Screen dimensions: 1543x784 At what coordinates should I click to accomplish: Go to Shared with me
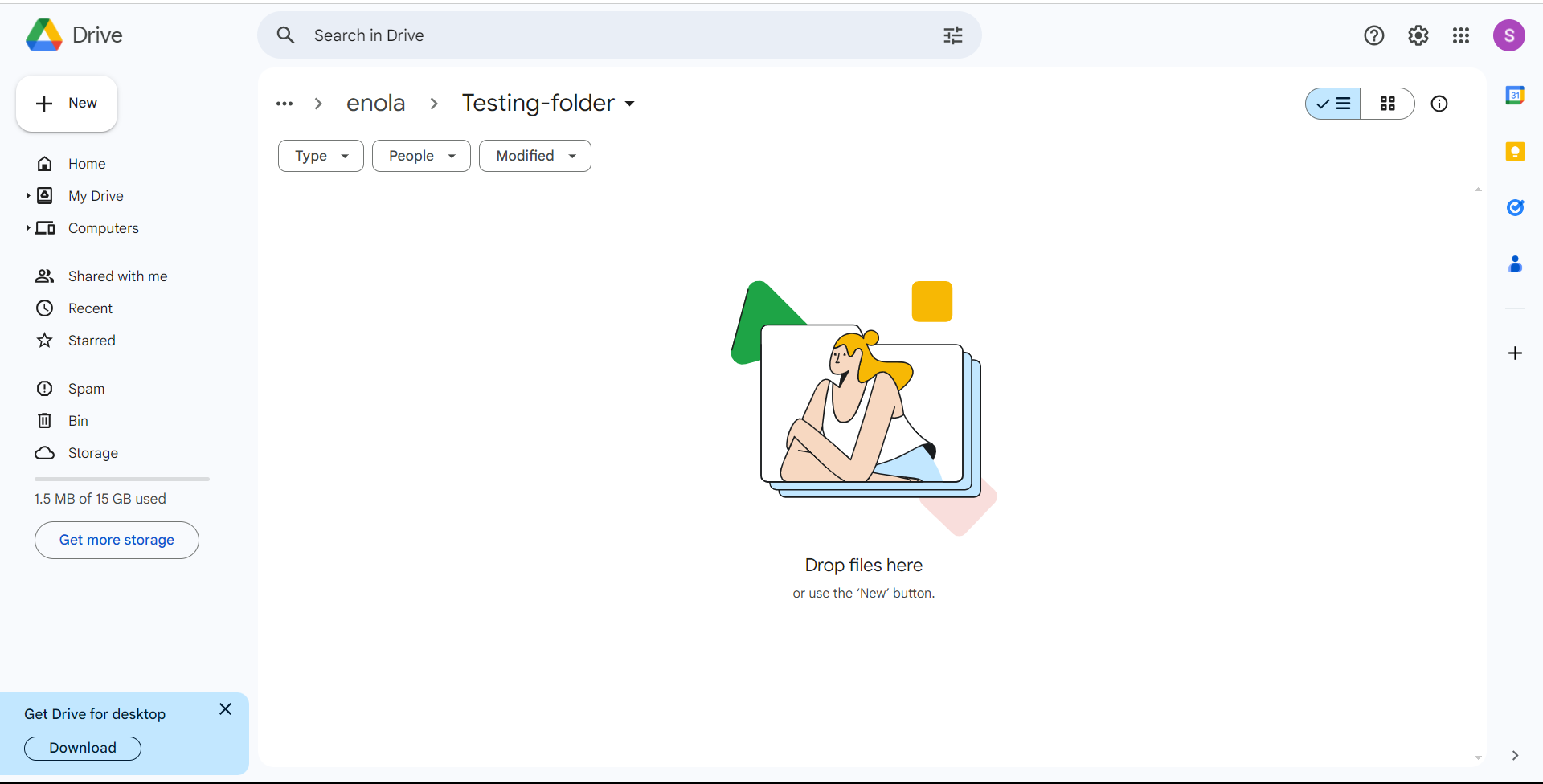pyautogui.click(x=117, y=276)
